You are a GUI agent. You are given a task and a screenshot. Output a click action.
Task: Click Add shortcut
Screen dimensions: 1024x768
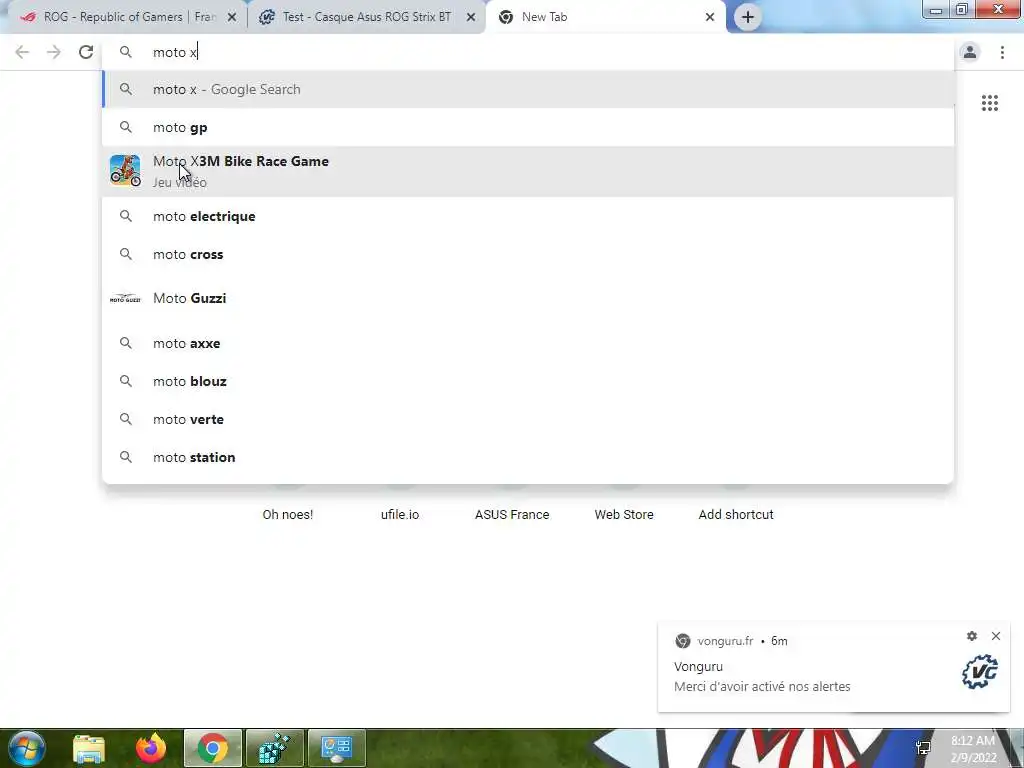click(736, 515)
